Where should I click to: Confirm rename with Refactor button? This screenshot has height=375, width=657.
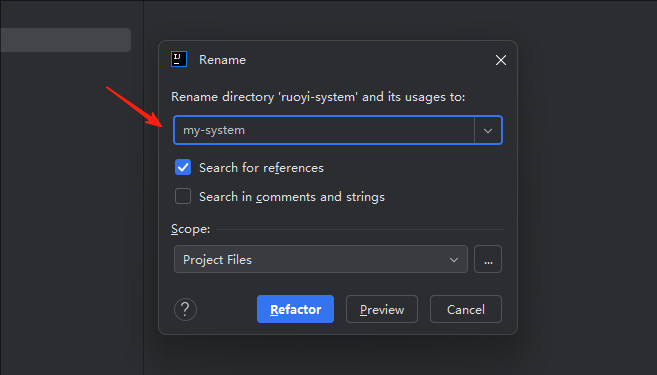295,309
